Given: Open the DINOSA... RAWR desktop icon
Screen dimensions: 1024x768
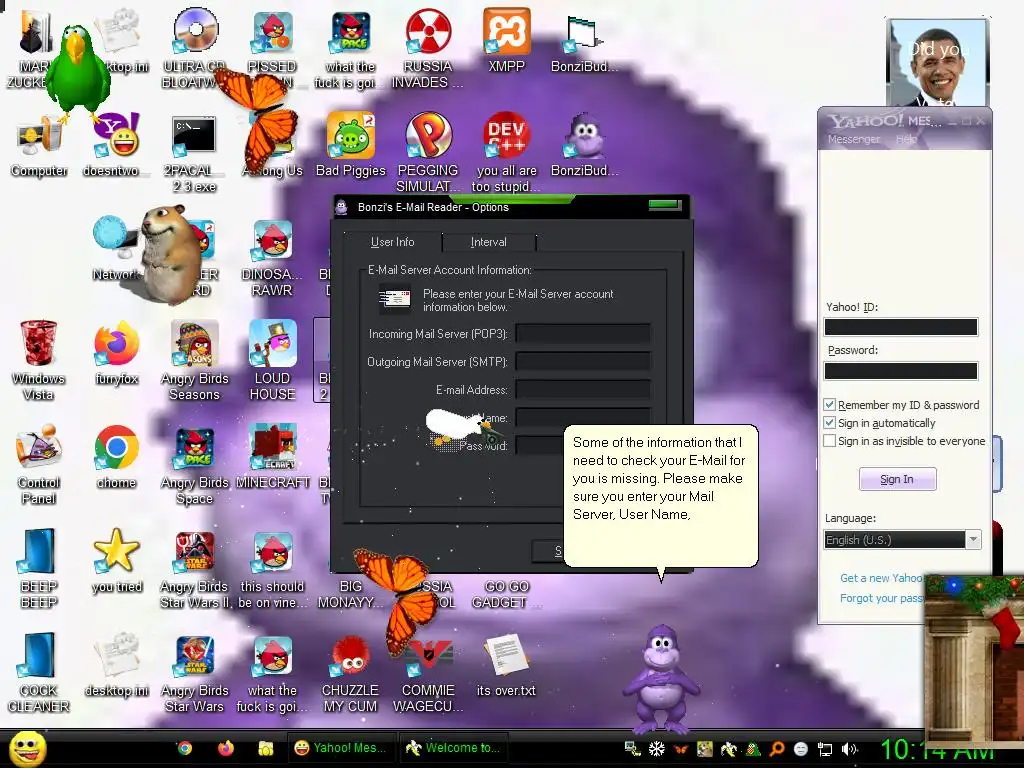Looking at the screenshot, I should (272, 256).
